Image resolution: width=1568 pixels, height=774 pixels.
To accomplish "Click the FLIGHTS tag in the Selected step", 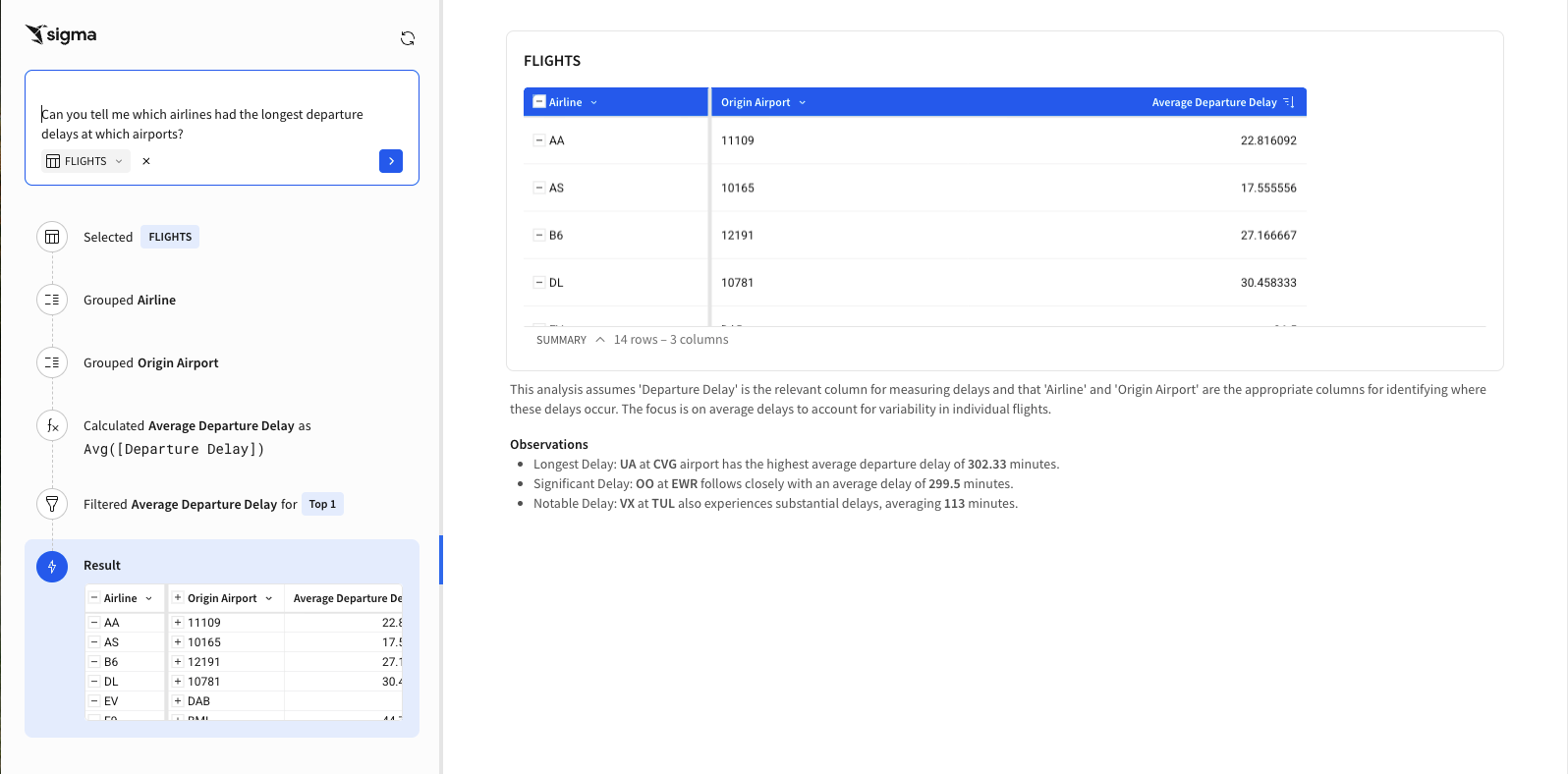I will click(170, 237).
